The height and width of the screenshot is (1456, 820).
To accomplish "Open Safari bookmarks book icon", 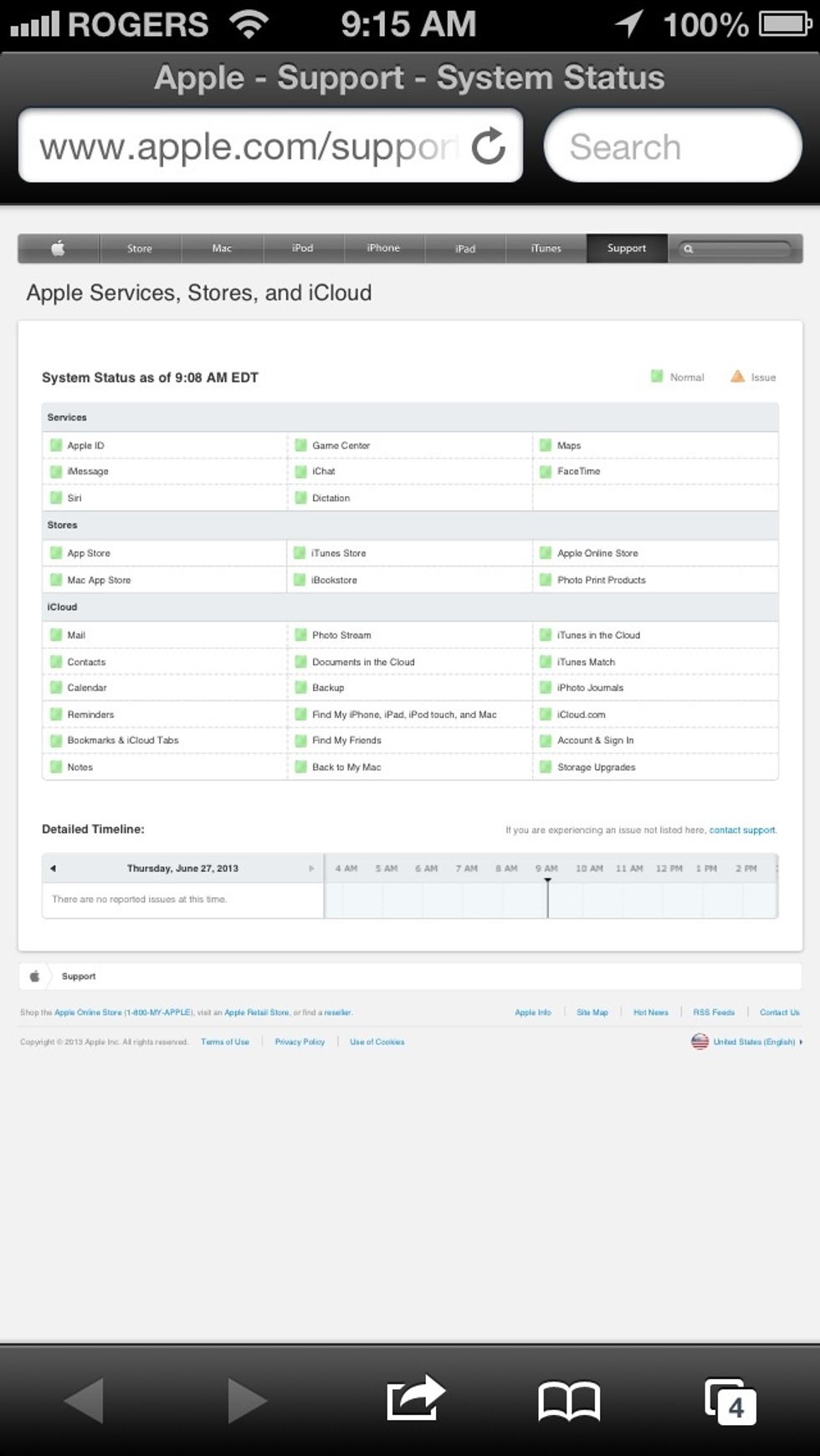I will coord(569,1401).
